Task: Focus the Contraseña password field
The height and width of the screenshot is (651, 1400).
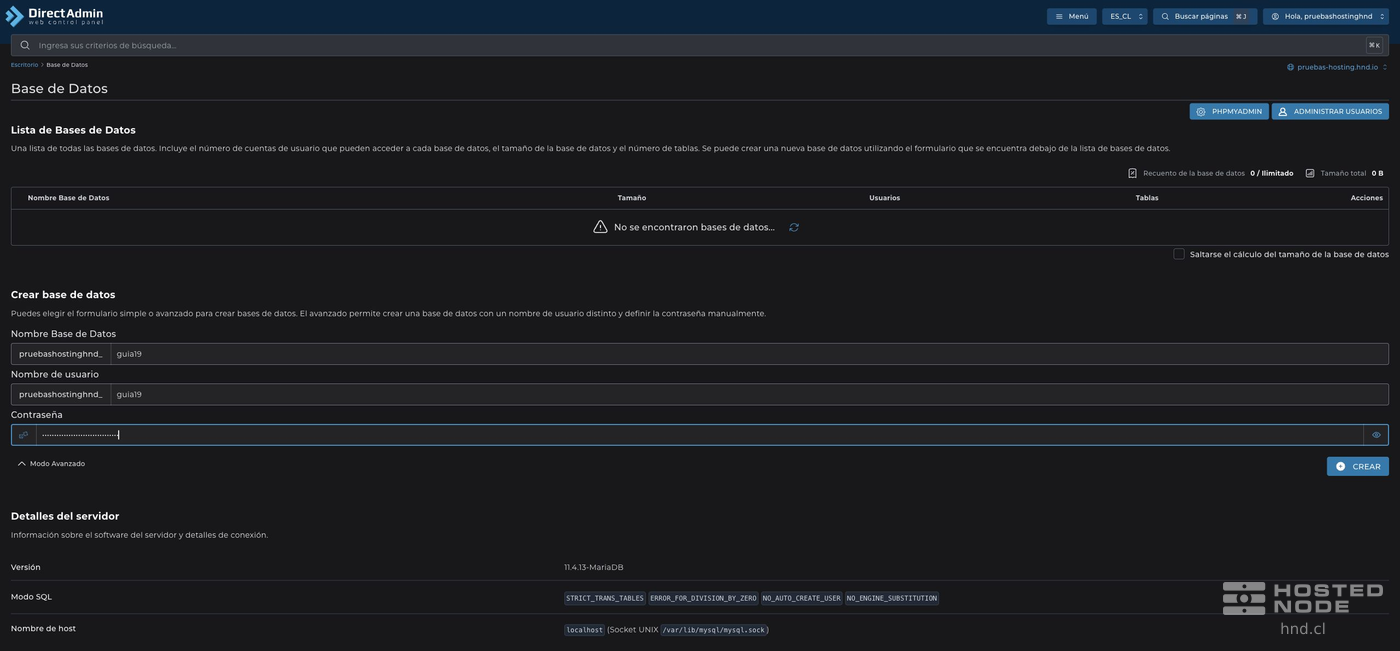Action: point(700,435)
